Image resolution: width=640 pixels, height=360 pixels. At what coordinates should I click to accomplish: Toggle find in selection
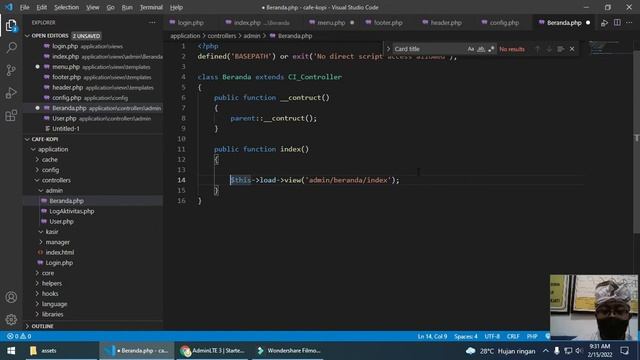(560, 49)
